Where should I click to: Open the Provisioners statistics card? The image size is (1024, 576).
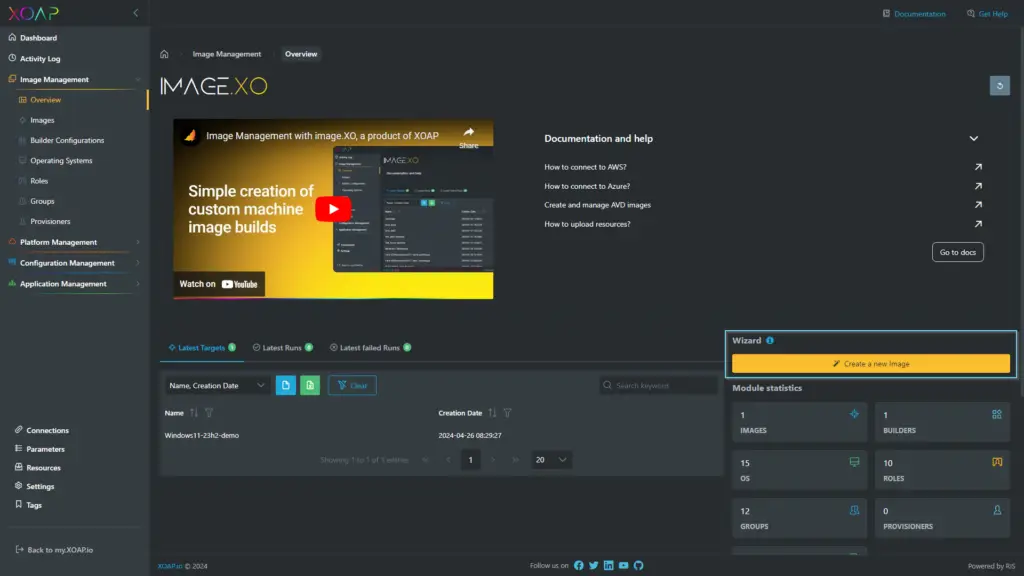click(942, 518)
